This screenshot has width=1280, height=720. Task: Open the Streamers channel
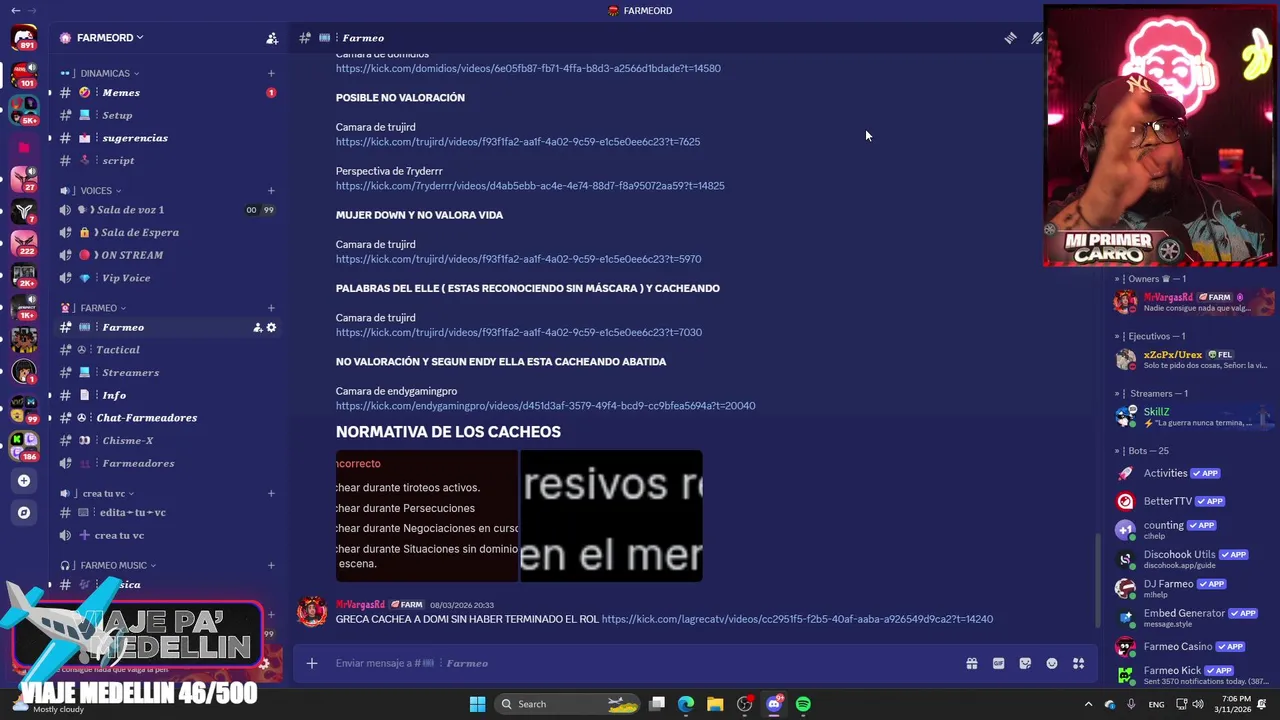(168, 372)
